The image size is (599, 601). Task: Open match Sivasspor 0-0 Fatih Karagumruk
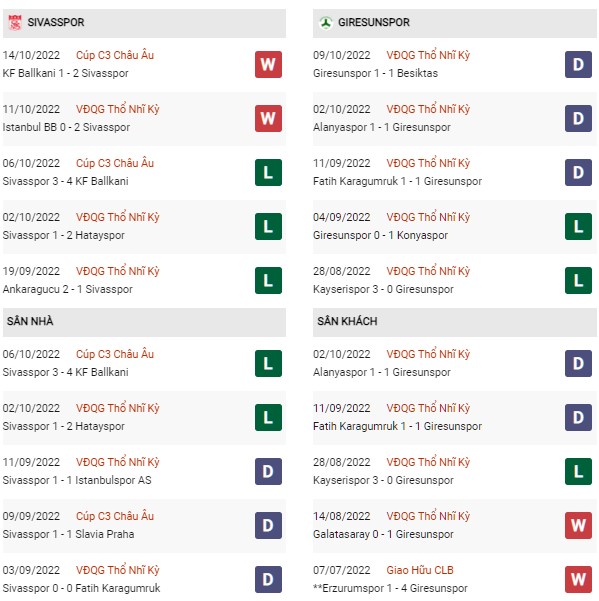tap(81, 588)
